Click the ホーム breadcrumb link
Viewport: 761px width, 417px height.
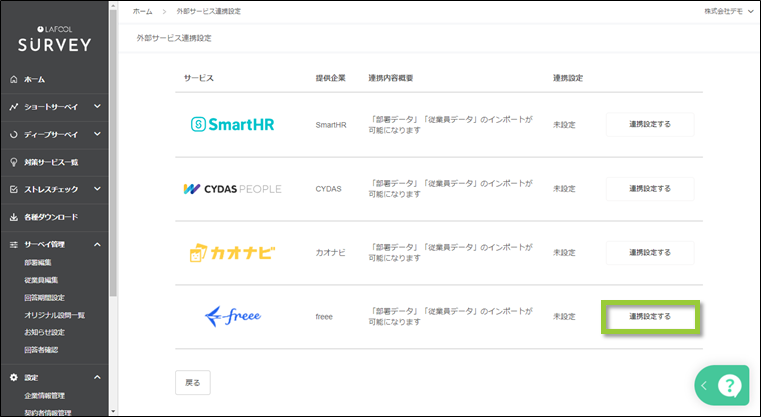(x=142, y=11)
